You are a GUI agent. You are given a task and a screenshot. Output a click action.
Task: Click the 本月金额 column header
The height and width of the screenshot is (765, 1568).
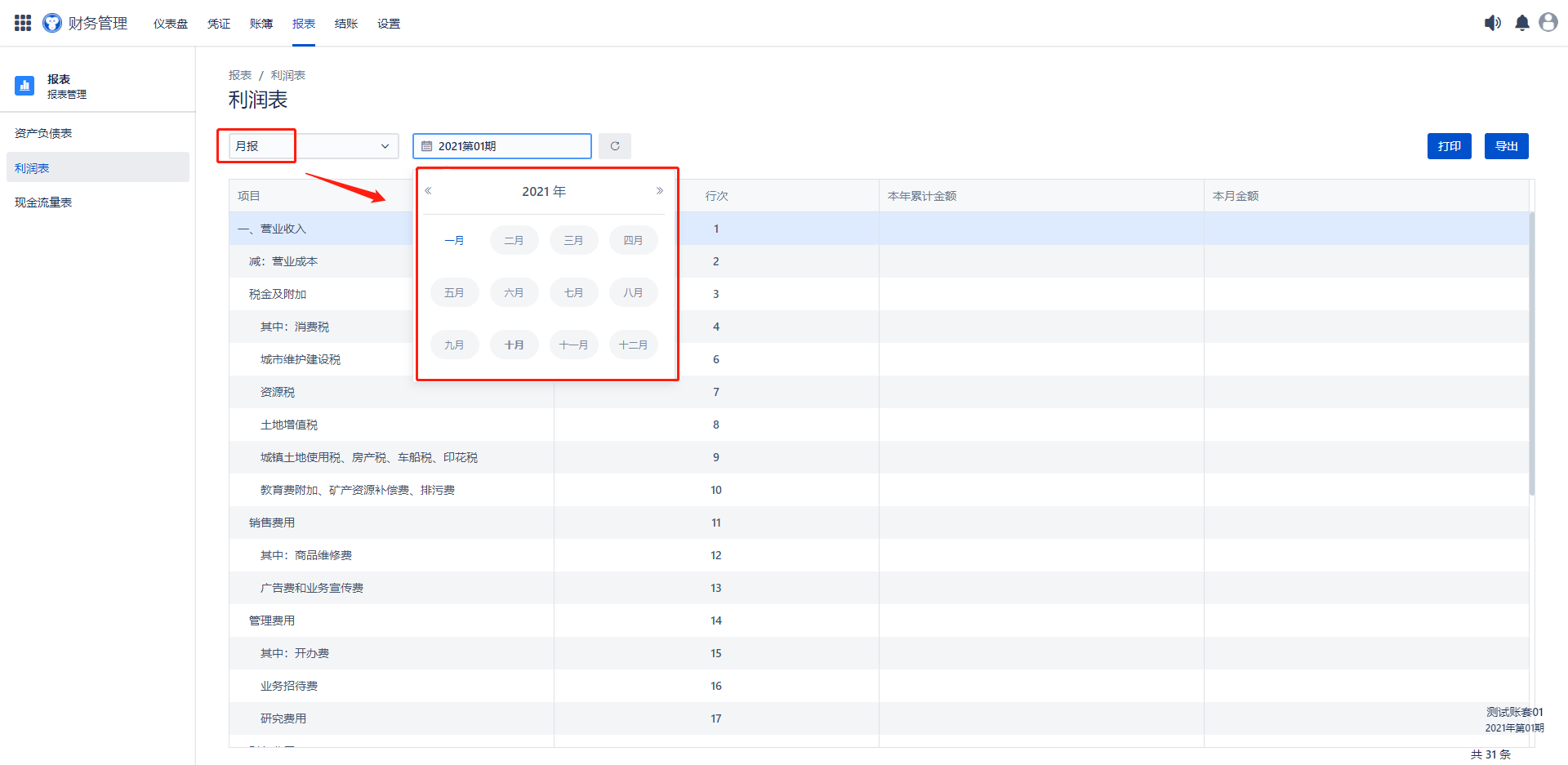click(1366, 196)
